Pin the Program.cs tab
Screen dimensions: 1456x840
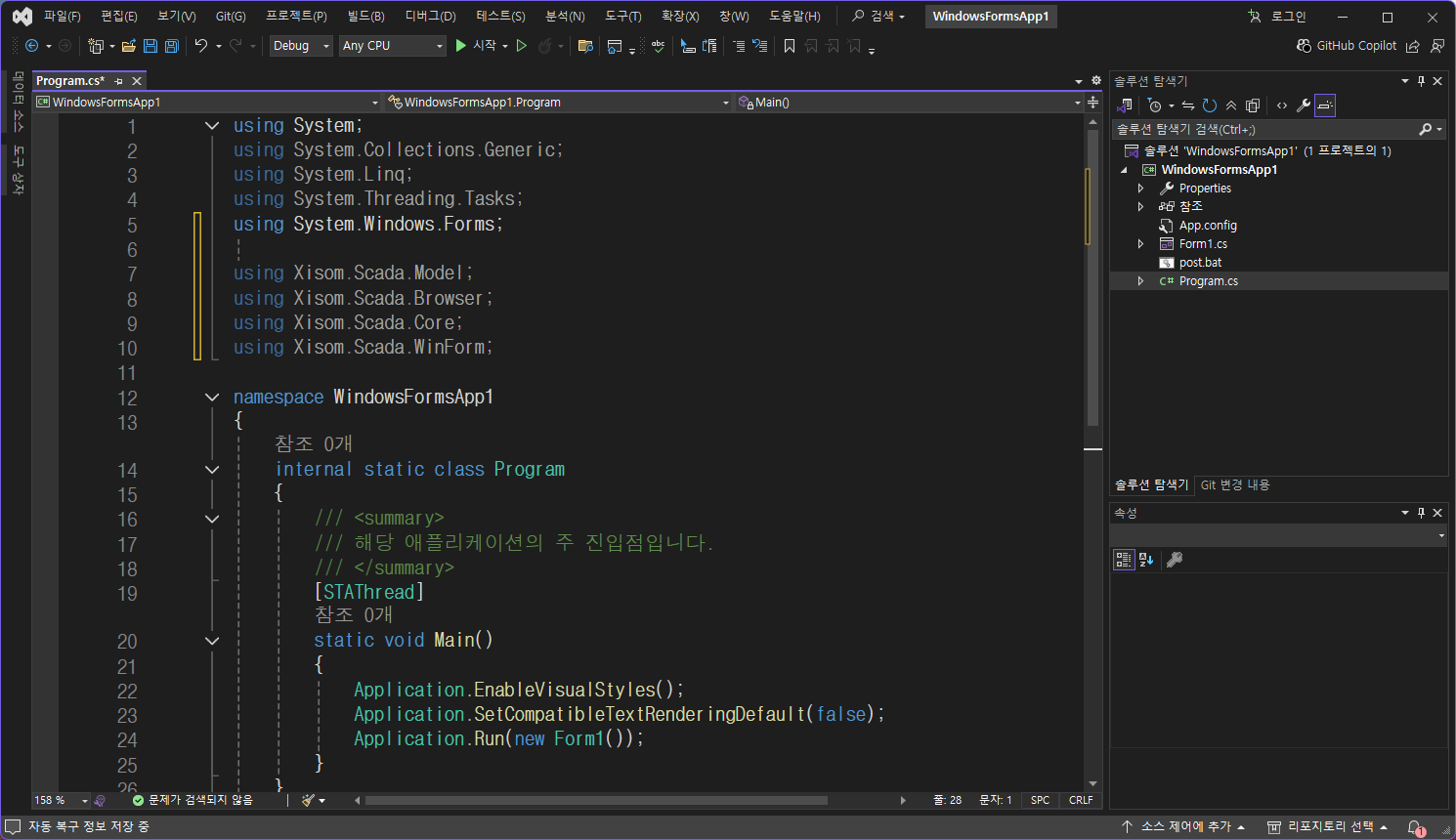point(119,81)
